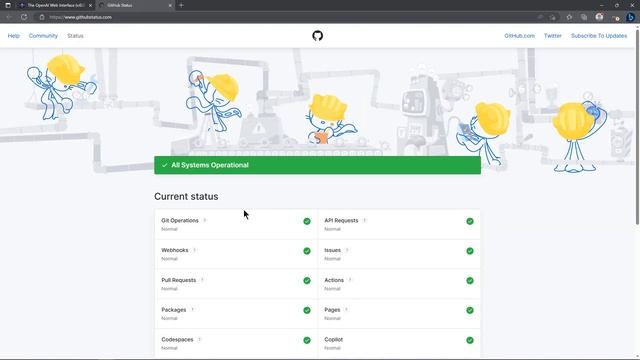Open the tab actions menu icon

[8, 5]
